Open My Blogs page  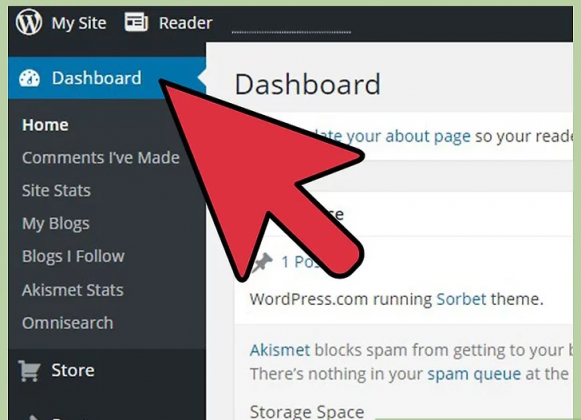click(x=56, y=224)
